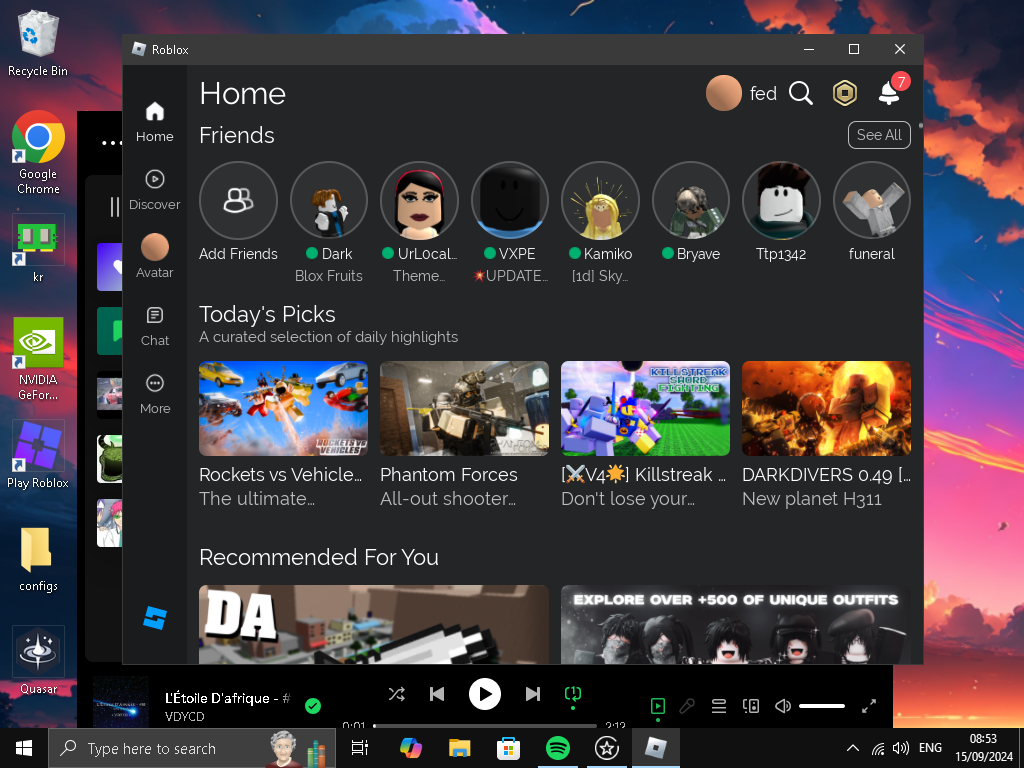The image size is (1024, 768).
Task: Mute Spotify with the speaker icon
Action: pos(782,706)
